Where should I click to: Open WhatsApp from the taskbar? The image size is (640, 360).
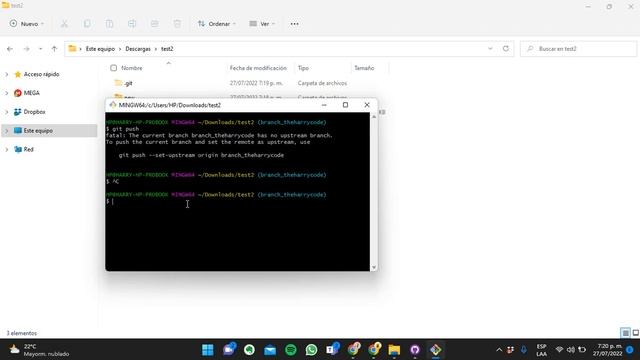tap(311, 350)
